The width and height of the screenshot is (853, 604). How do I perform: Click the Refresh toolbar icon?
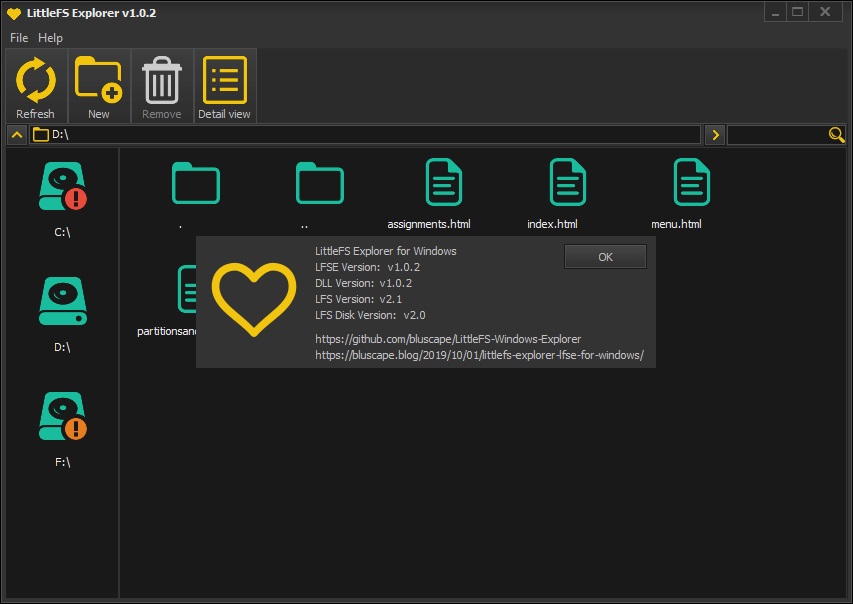click(36, 81)
